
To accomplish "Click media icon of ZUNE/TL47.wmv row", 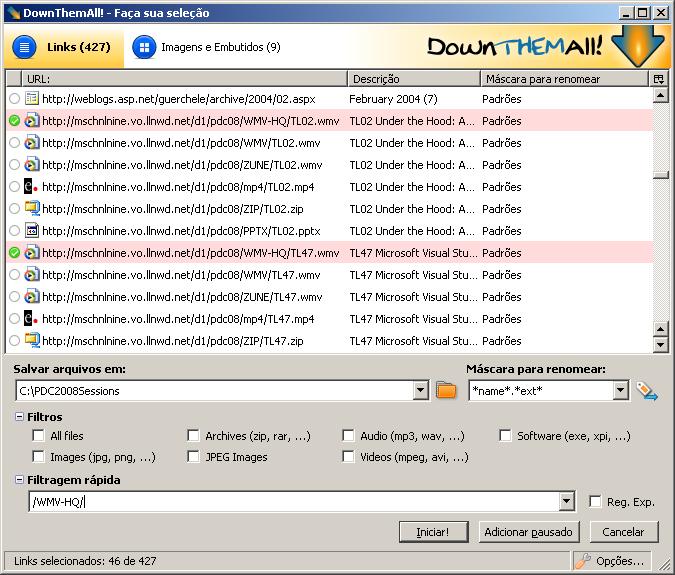I will 31,296.
